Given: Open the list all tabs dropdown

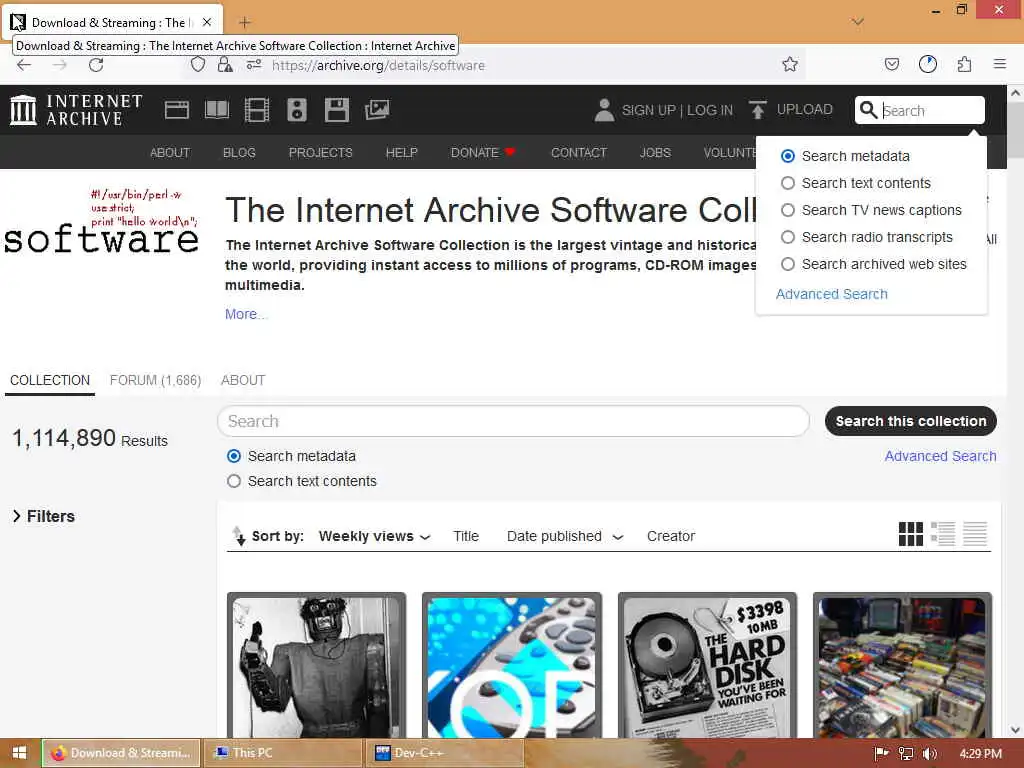Looking at the screenshot, I should click(x=857, y=22).
